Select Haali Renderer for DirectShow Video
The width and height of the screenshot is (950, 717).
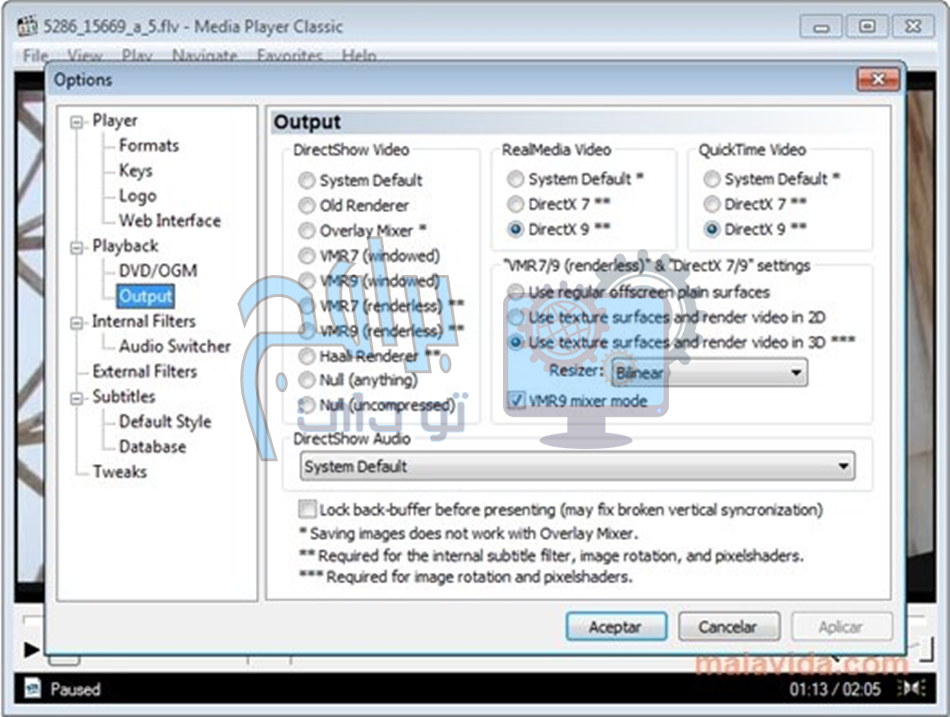coord(307,355)
